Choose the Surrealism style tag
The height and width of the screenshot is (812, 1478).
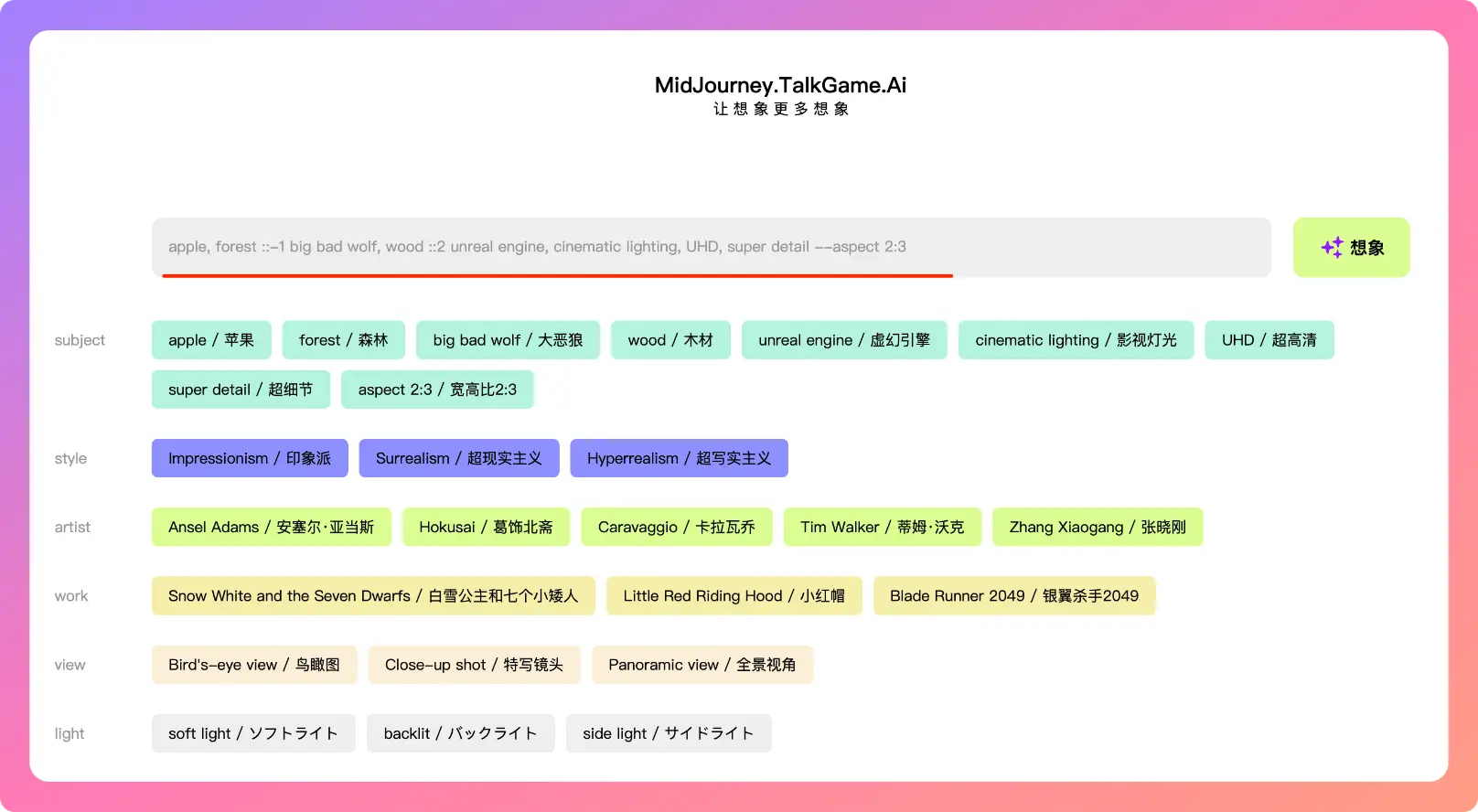(458, 458)
